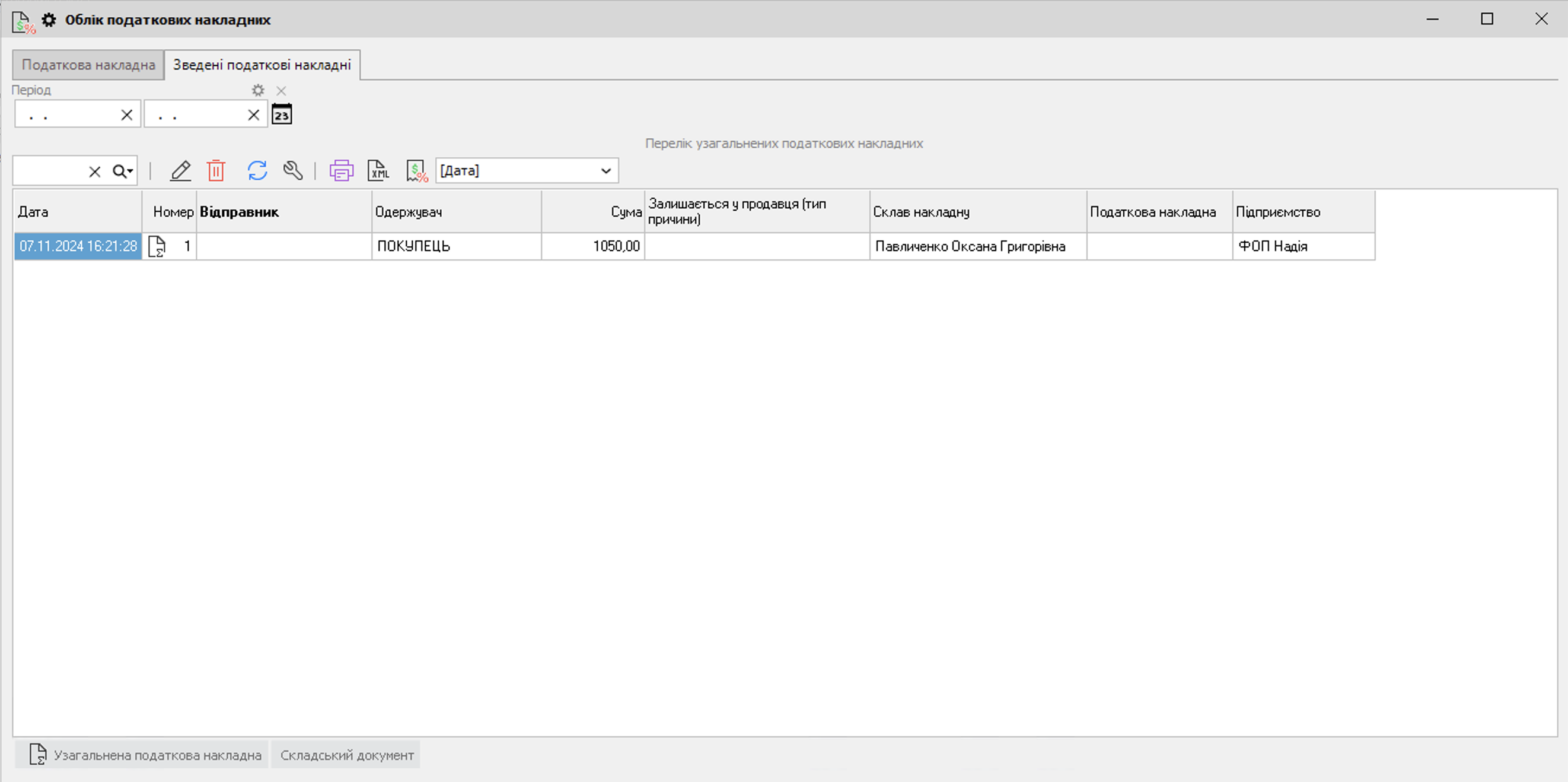This screenshot has height=782, width=1568.
Task: Click the gear icon beside Період
Action: click(x=258, y=90)
